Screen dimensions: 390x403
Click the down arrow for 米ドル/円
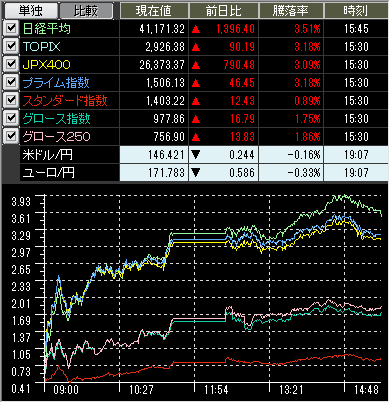[196, 155]
